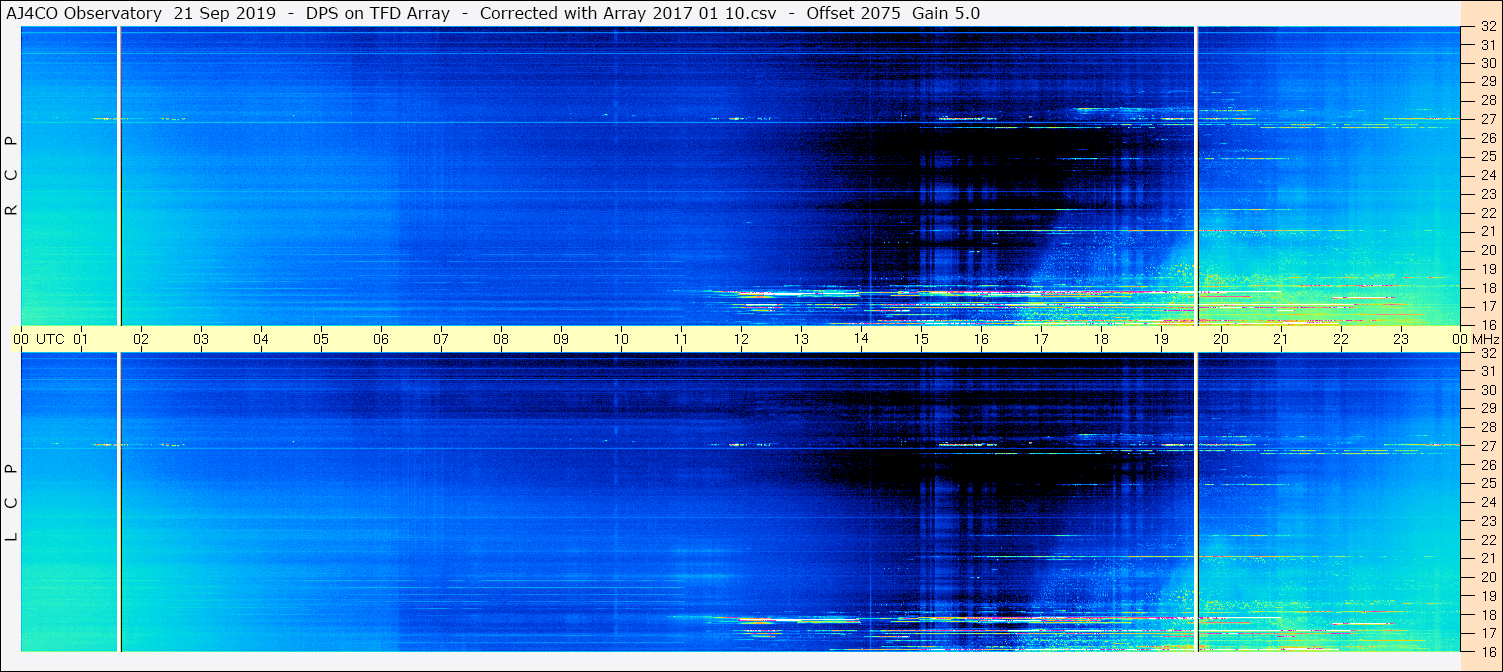Click the 32 MHz tick on RCP scale

pos(1488,27)
